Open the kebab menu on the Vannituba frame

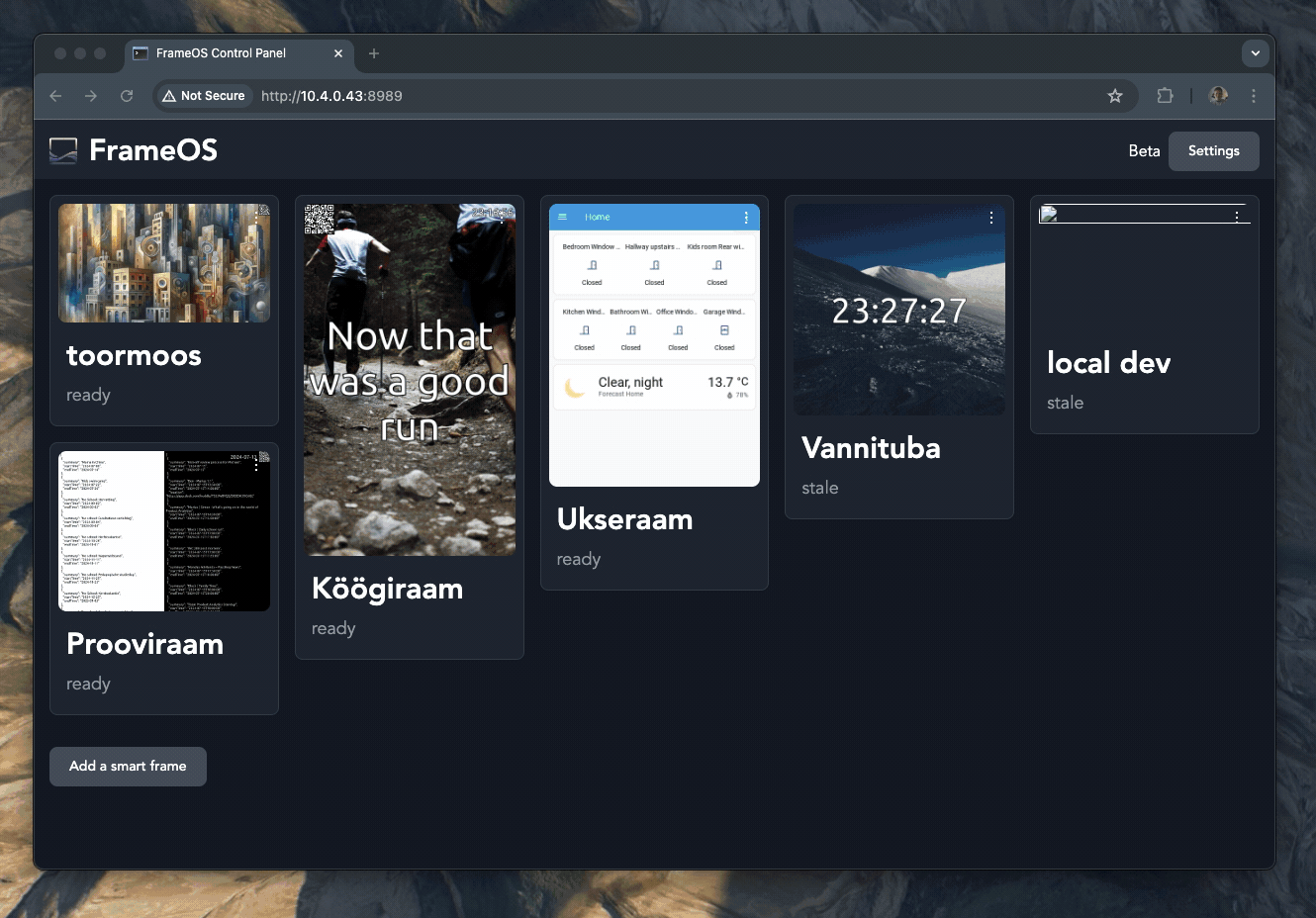[990, 218]
